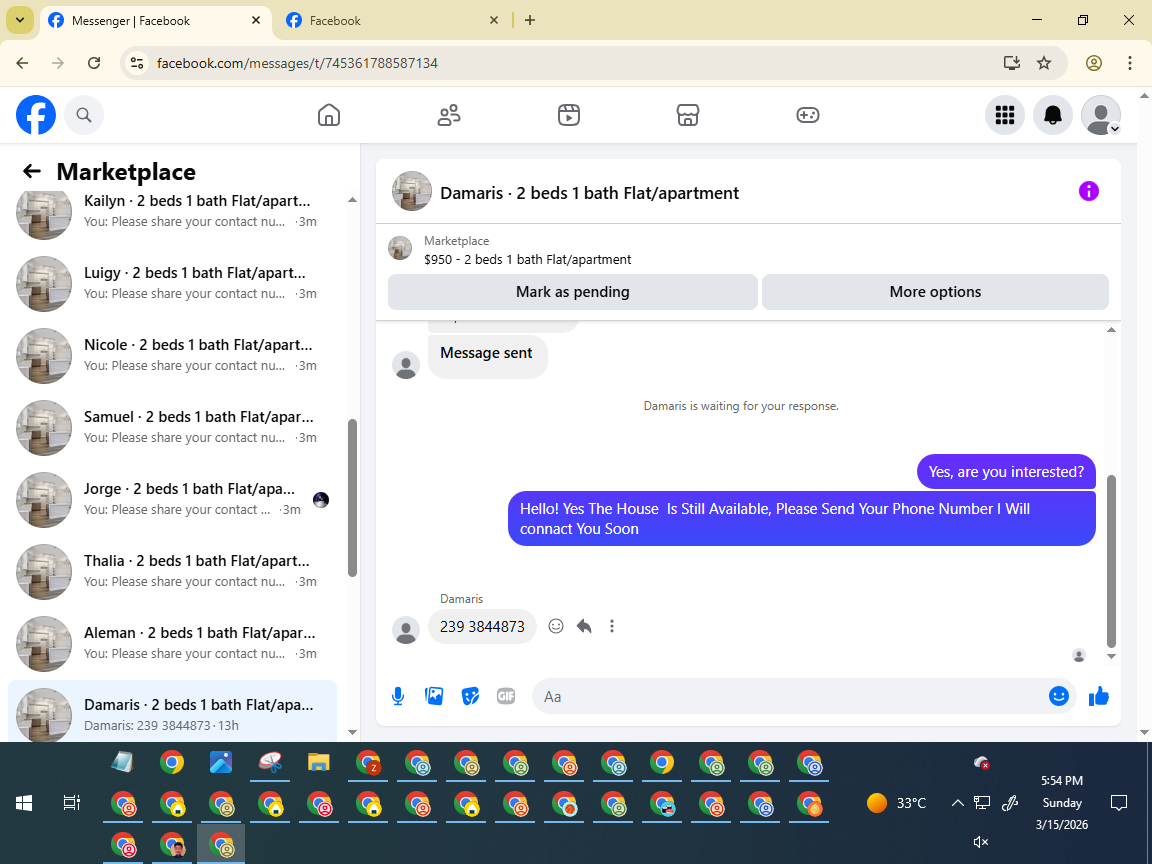
Task: Open the Marketplace storefront icon
Action: click(688, 115)
